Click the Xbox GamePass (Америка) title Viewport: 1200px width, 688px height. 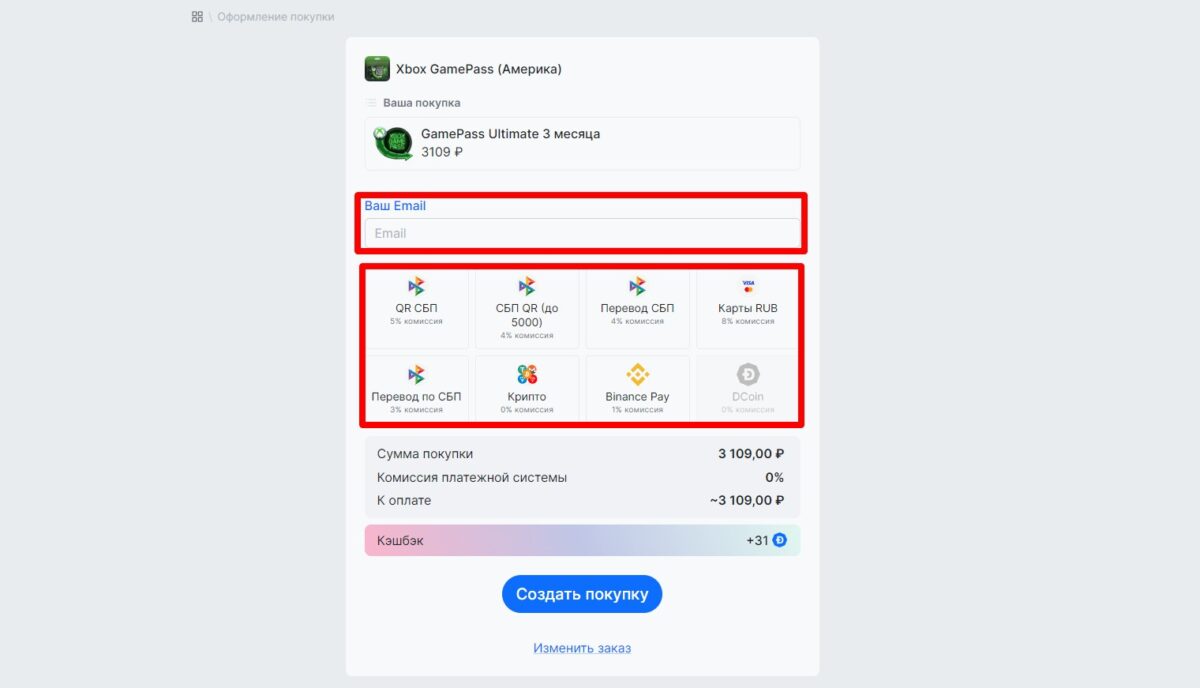point(479,69)
